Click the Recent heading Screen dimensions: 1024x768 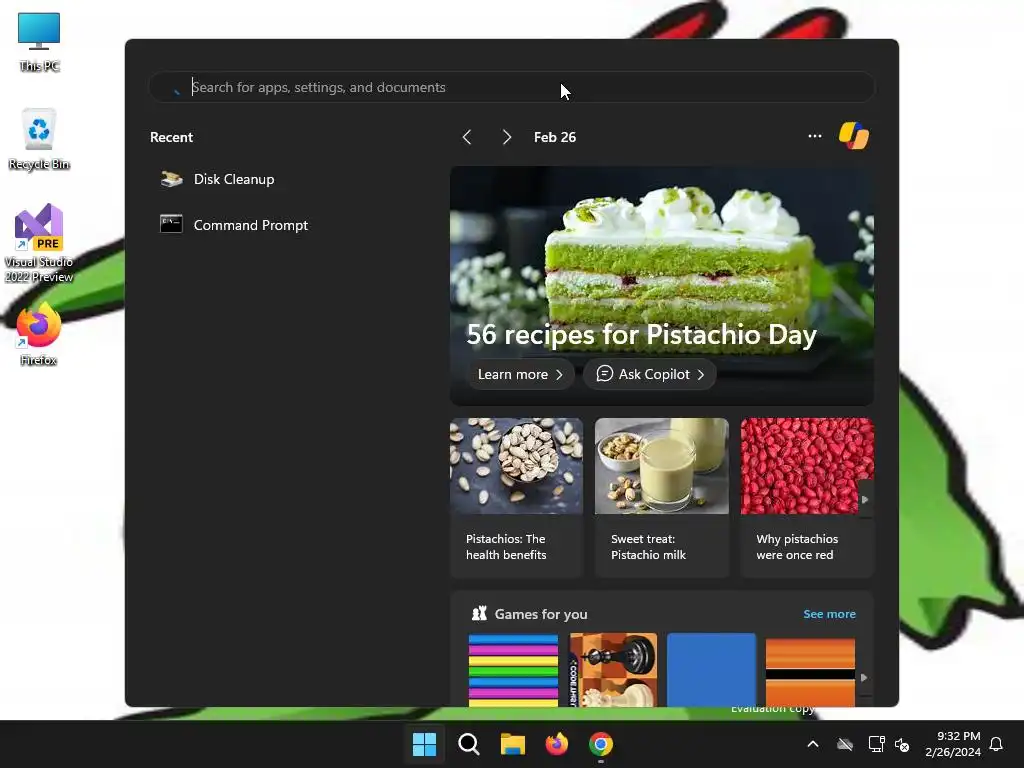[171, 137]
